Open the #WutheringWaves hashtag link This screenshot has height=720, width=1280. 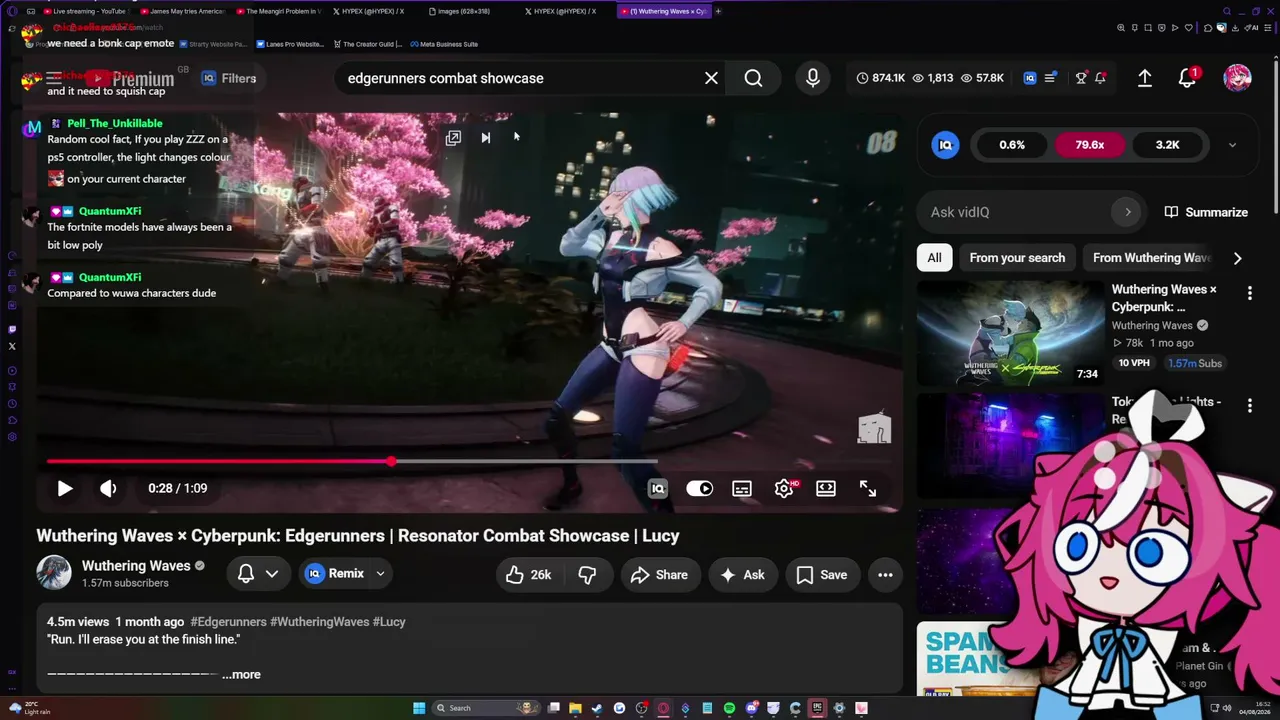319,621
